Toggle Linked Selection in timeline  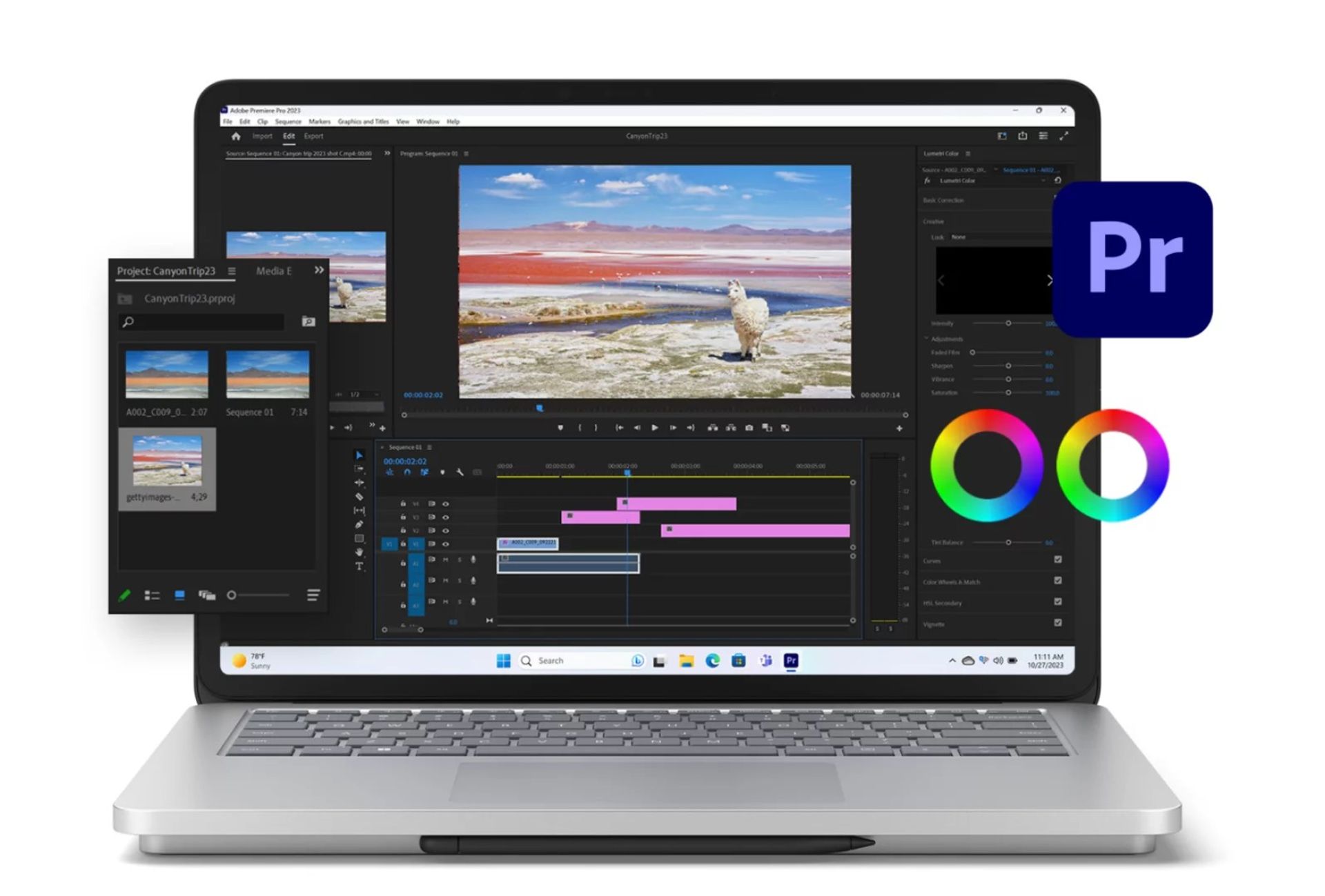point(424,472)
